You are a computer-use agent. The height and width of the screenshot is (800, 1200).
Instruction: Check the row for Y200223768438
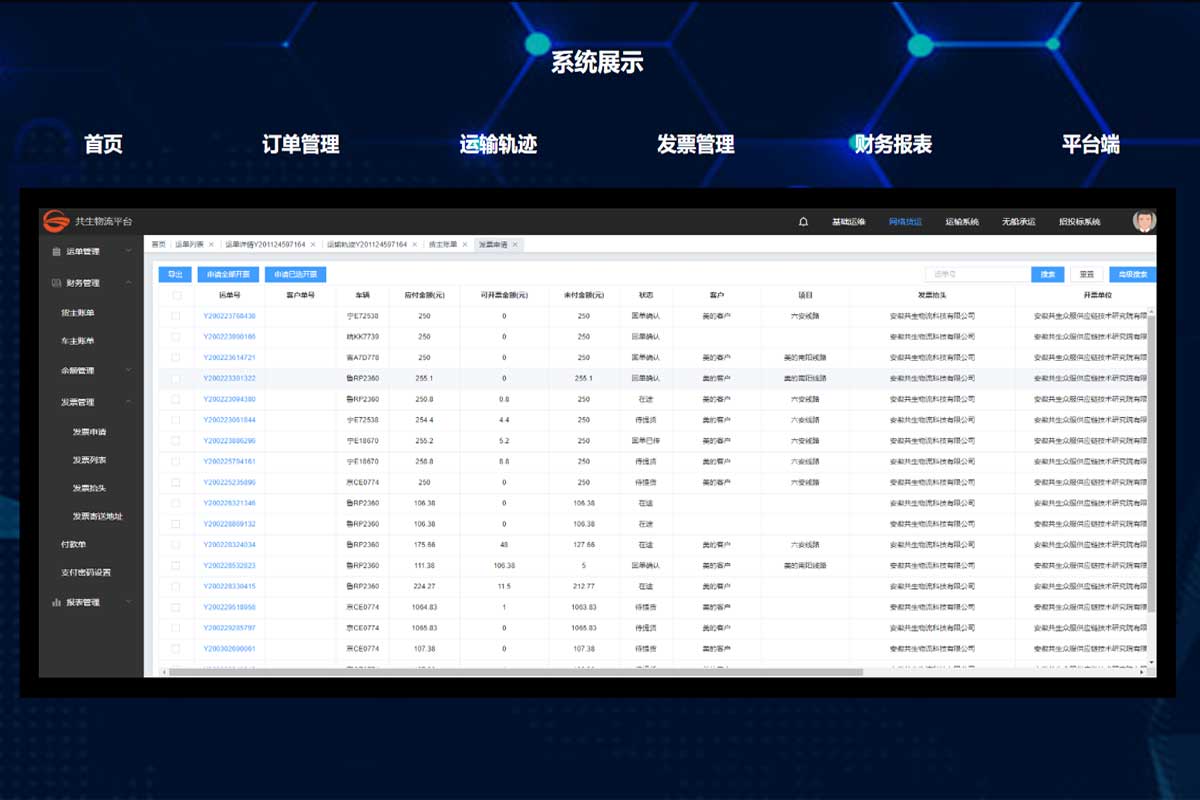pyautogui.click(x=176, y=316)
